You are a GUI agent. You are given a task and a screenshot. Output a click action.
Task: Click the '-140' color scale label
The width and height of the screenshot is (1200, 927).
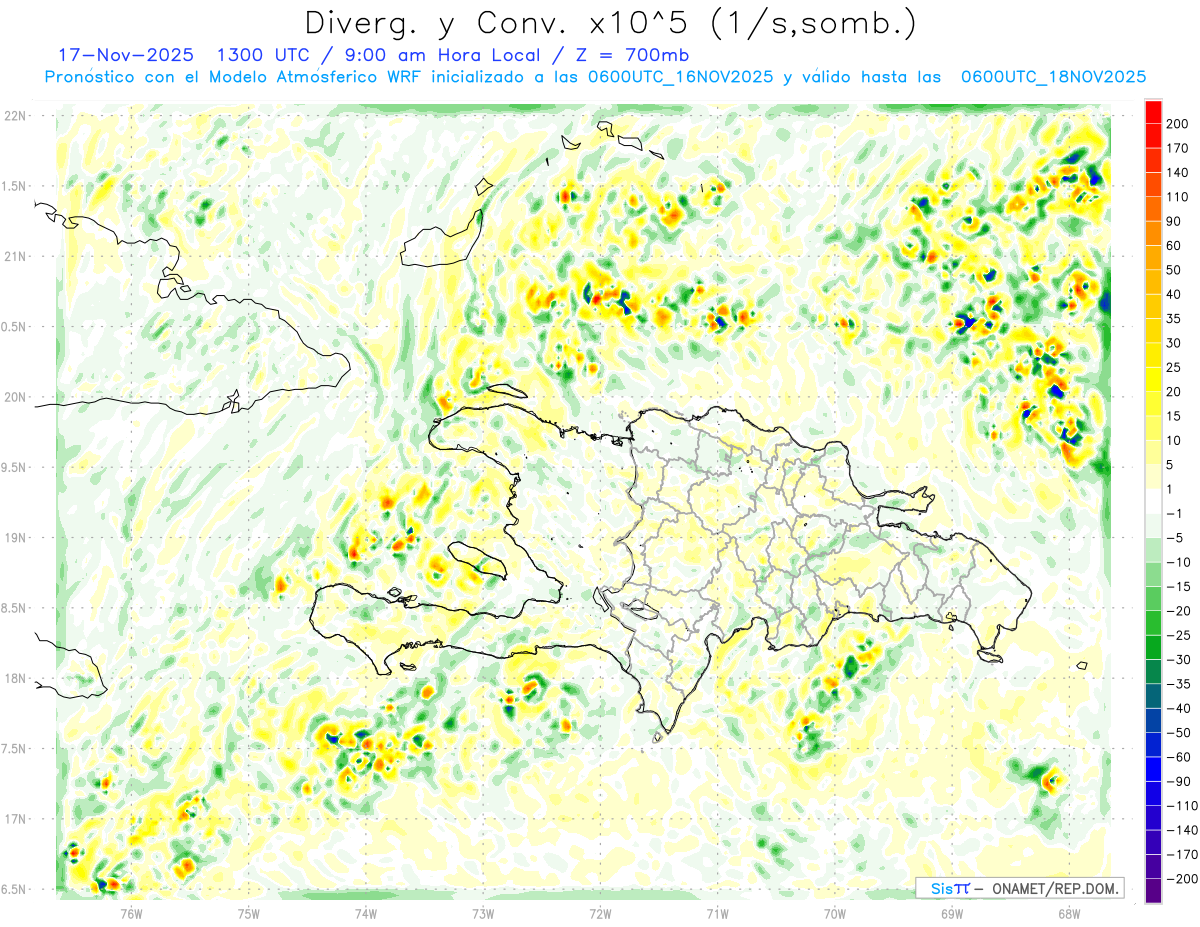click(x=1181, y=830)
